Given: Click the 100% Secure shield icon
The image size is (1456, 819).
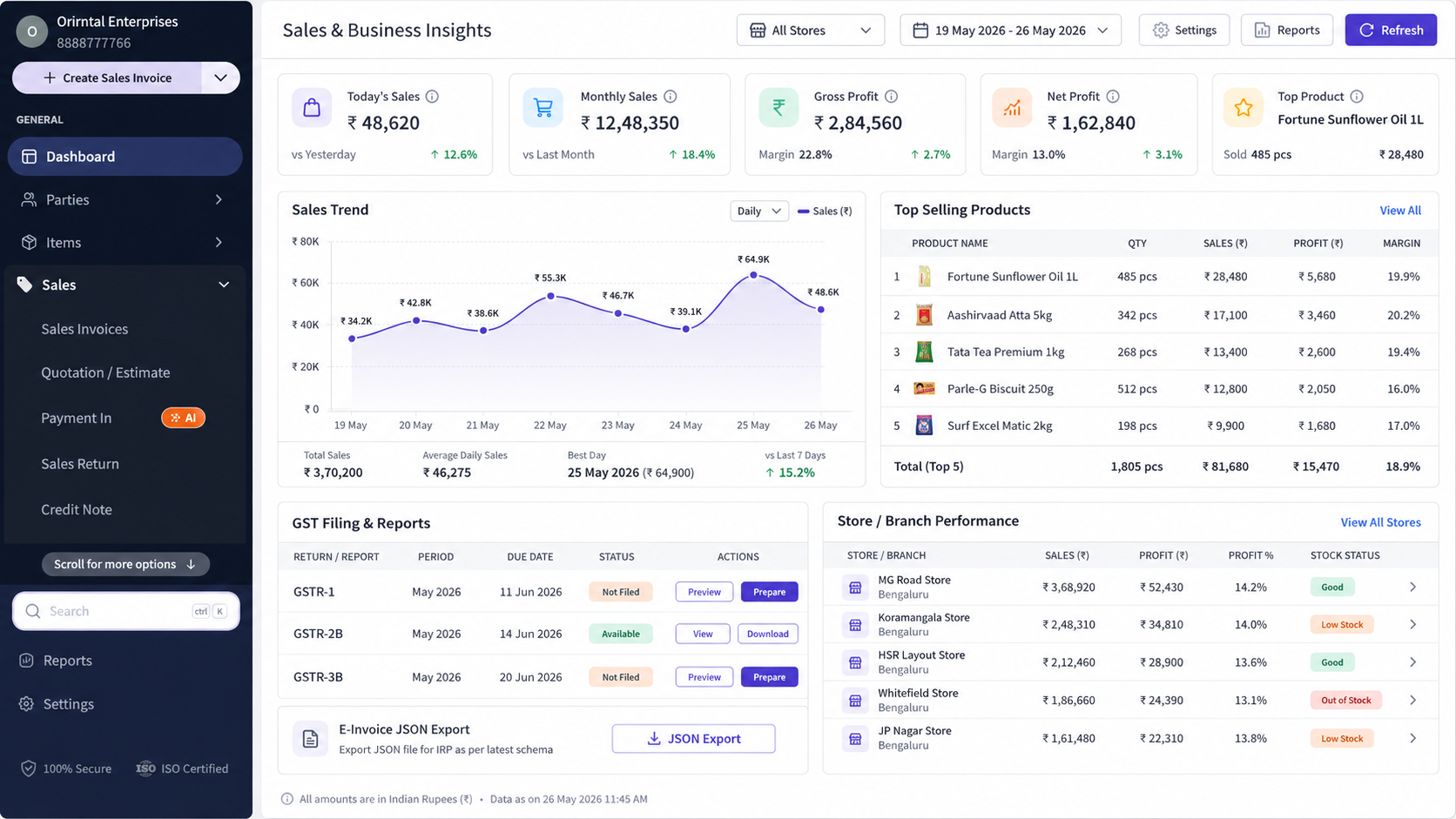Looking at the screenshot, I should click(x=28, y=769).
